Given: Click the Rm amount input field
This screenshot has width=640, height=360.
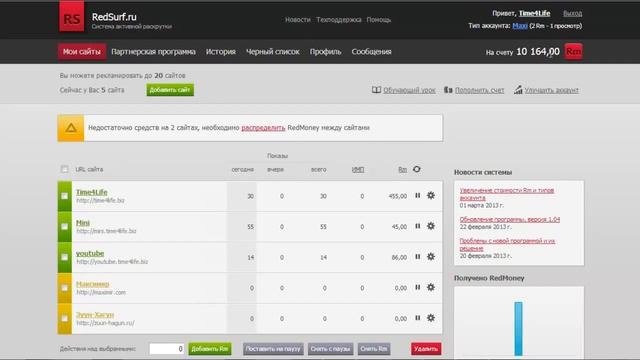Looking at the screenshot, I should tap(167, 349).
